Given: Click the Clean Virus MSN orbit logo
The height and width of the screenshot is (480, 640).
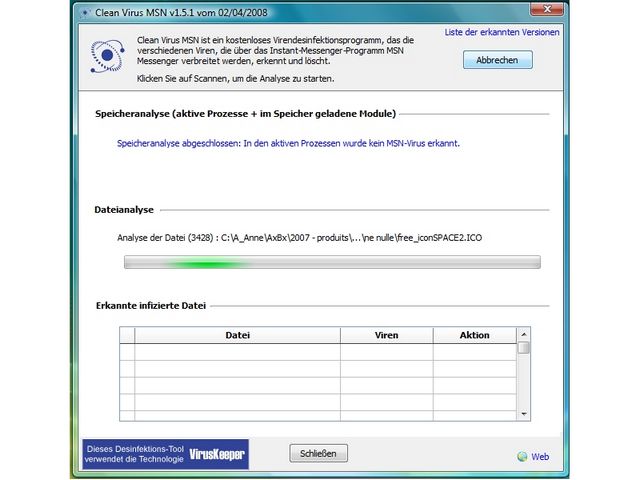Looking at the screenshot, I should pos(107,56).
